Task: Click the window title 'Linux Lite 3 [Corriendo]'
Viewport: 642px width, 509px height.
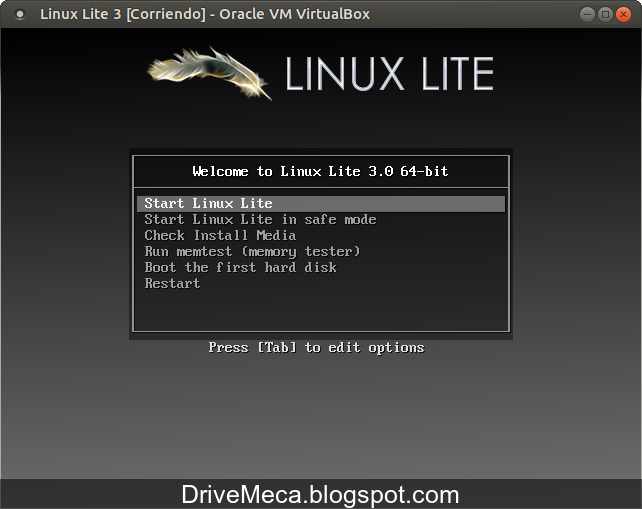Action: [x=123, y=14]
